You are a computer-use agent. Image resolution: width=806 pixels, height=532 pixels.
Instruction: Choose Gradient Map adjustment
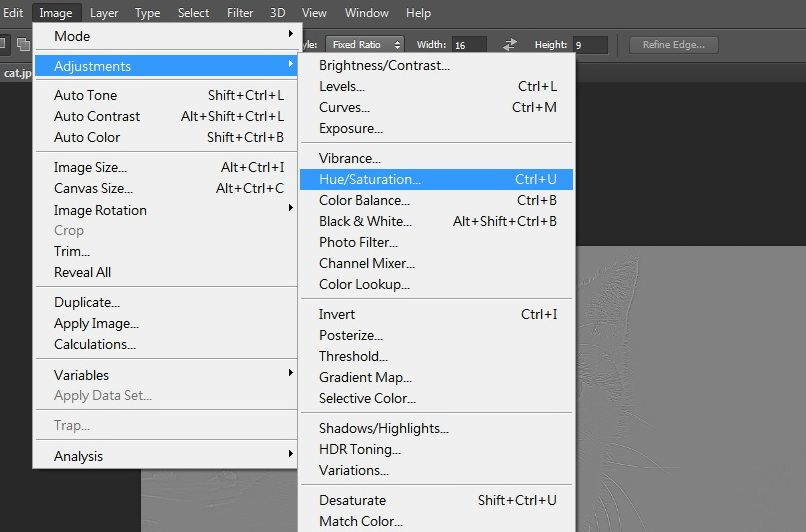[436, 377]
